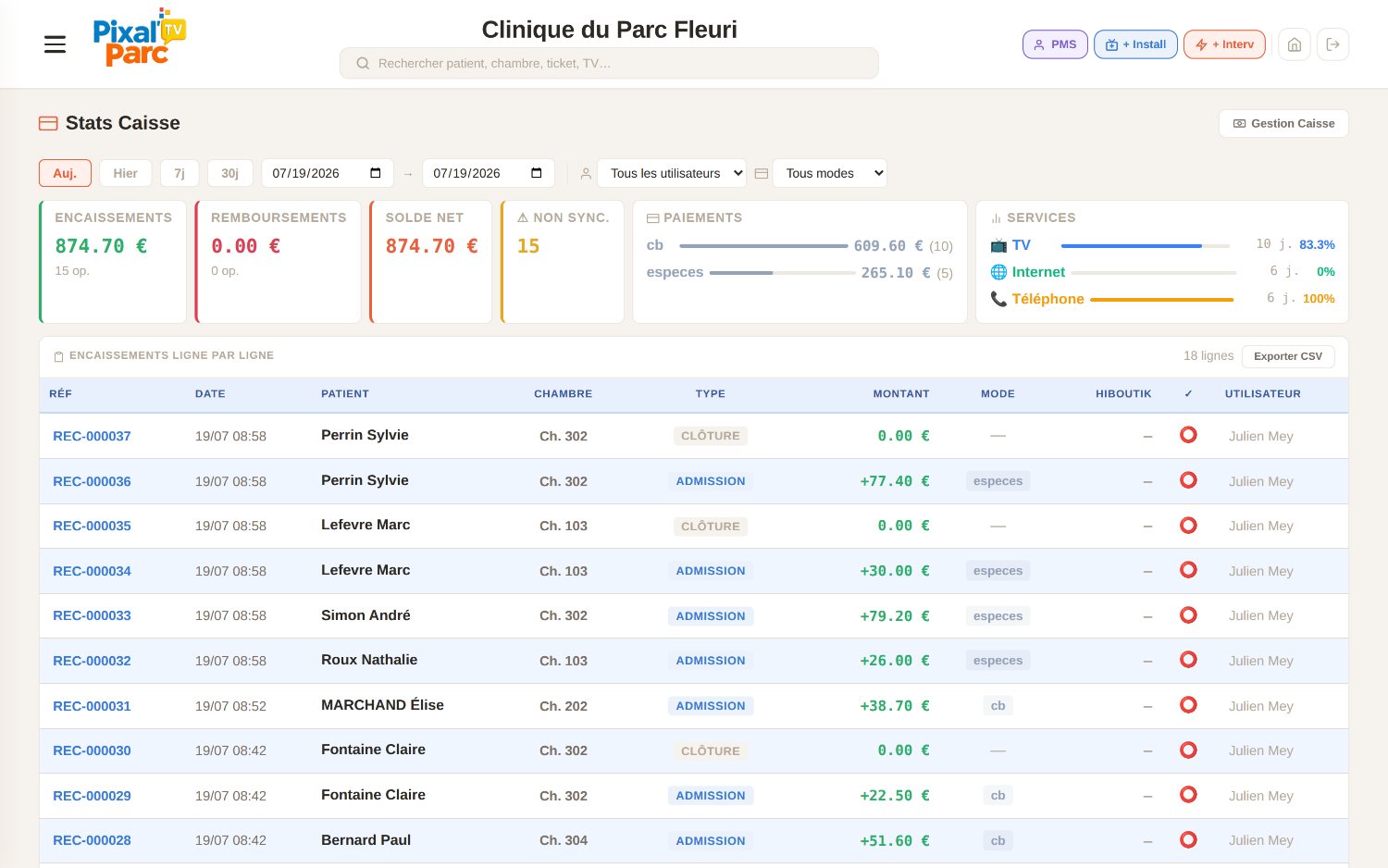Toggle sync status circle for REC-000029

click(1188, 795)
